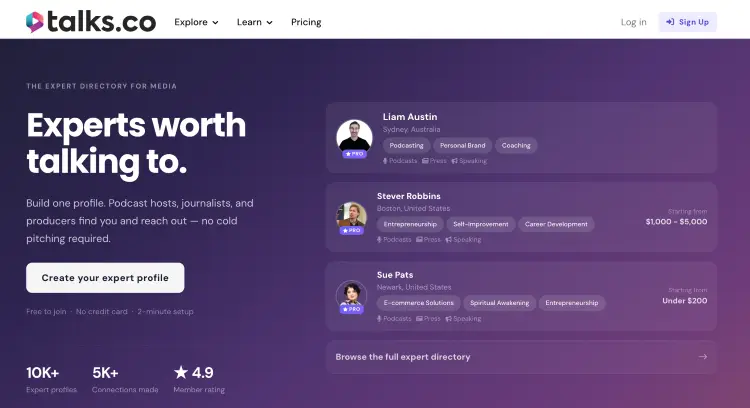Click the Sign Up button
The height and width of the screenshot is (408, 750).
tap(687, 22)
